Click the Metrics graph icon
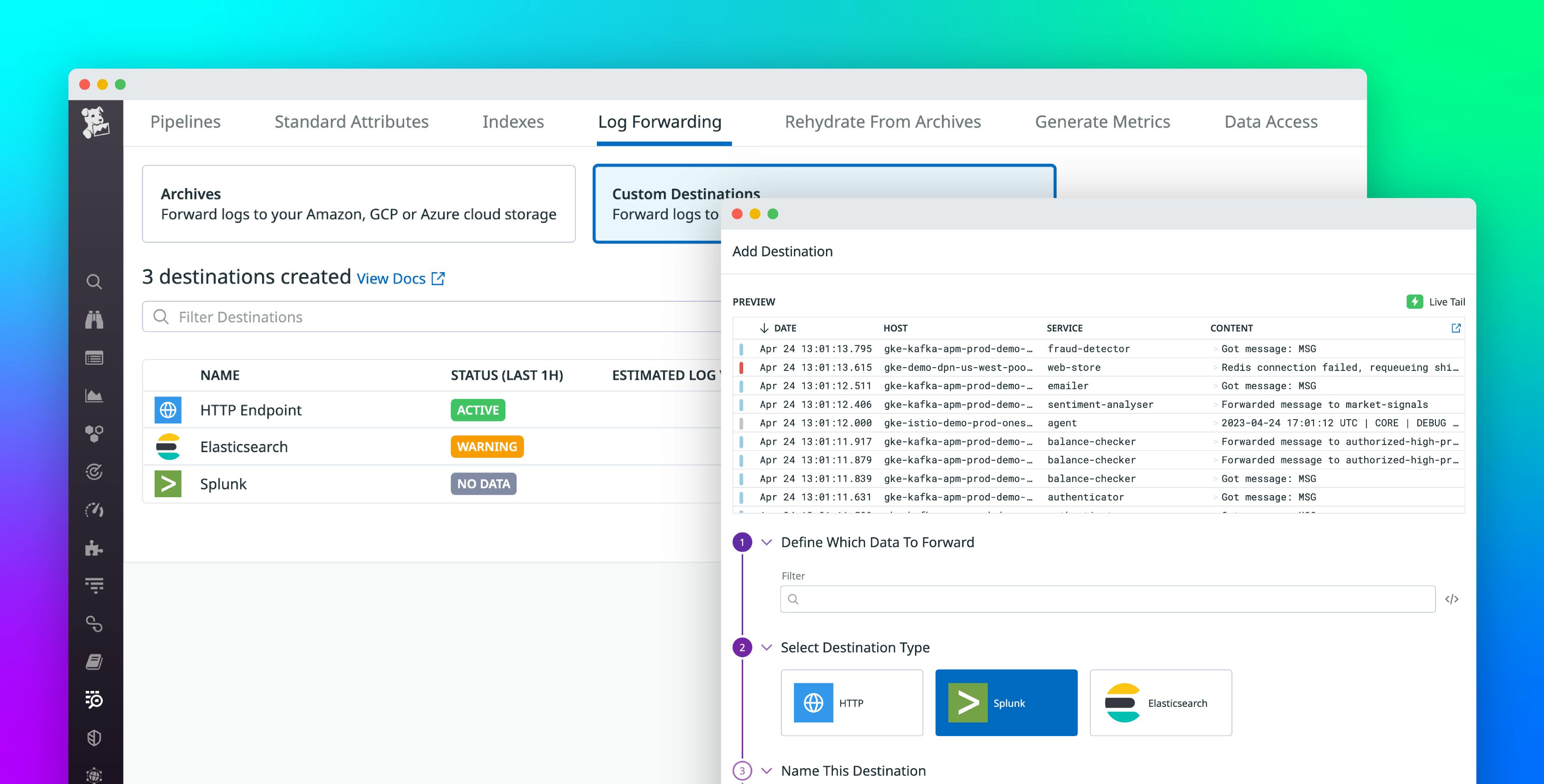This screenshot has height=784, width=1544. pos(95,396)
